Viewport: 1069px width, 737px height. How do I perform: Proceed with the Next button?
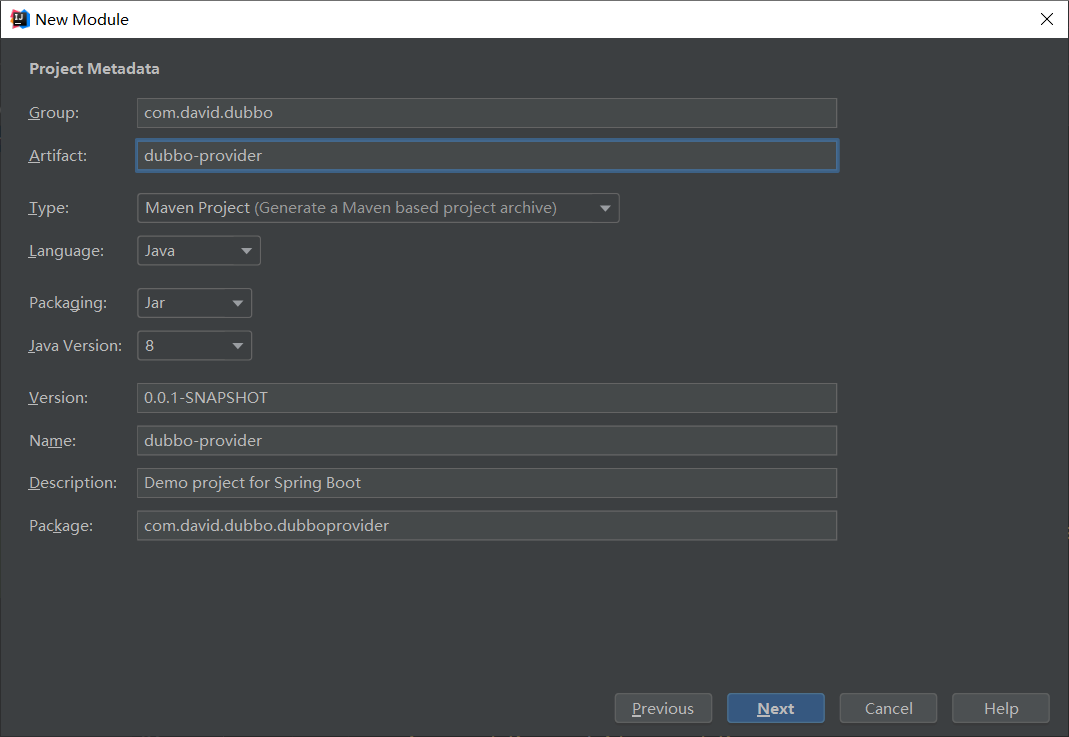tap(775, 708)
